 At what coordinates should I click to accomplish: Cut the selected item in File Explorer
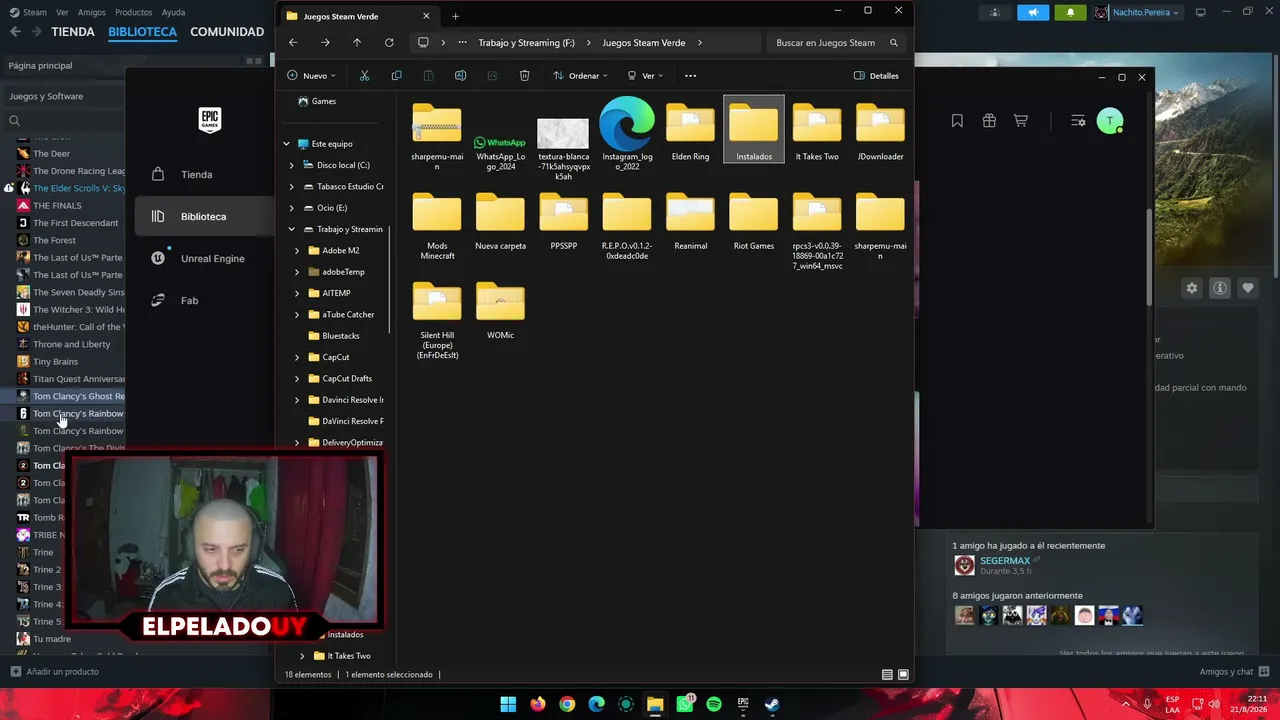364,76
